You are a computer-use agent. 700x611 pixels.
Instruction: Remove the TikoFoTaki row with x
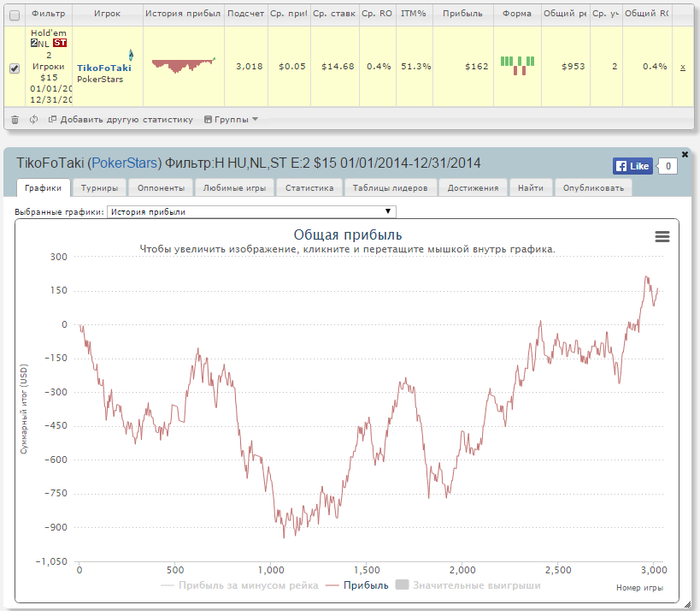tap(683, 67)
